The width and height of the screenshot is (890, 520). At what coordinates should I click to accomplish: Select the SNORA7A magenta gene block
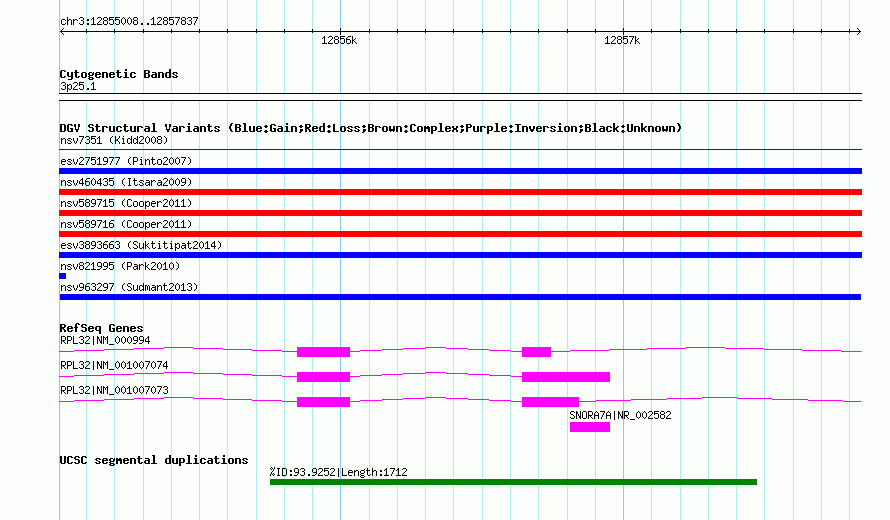coord(590,427)
